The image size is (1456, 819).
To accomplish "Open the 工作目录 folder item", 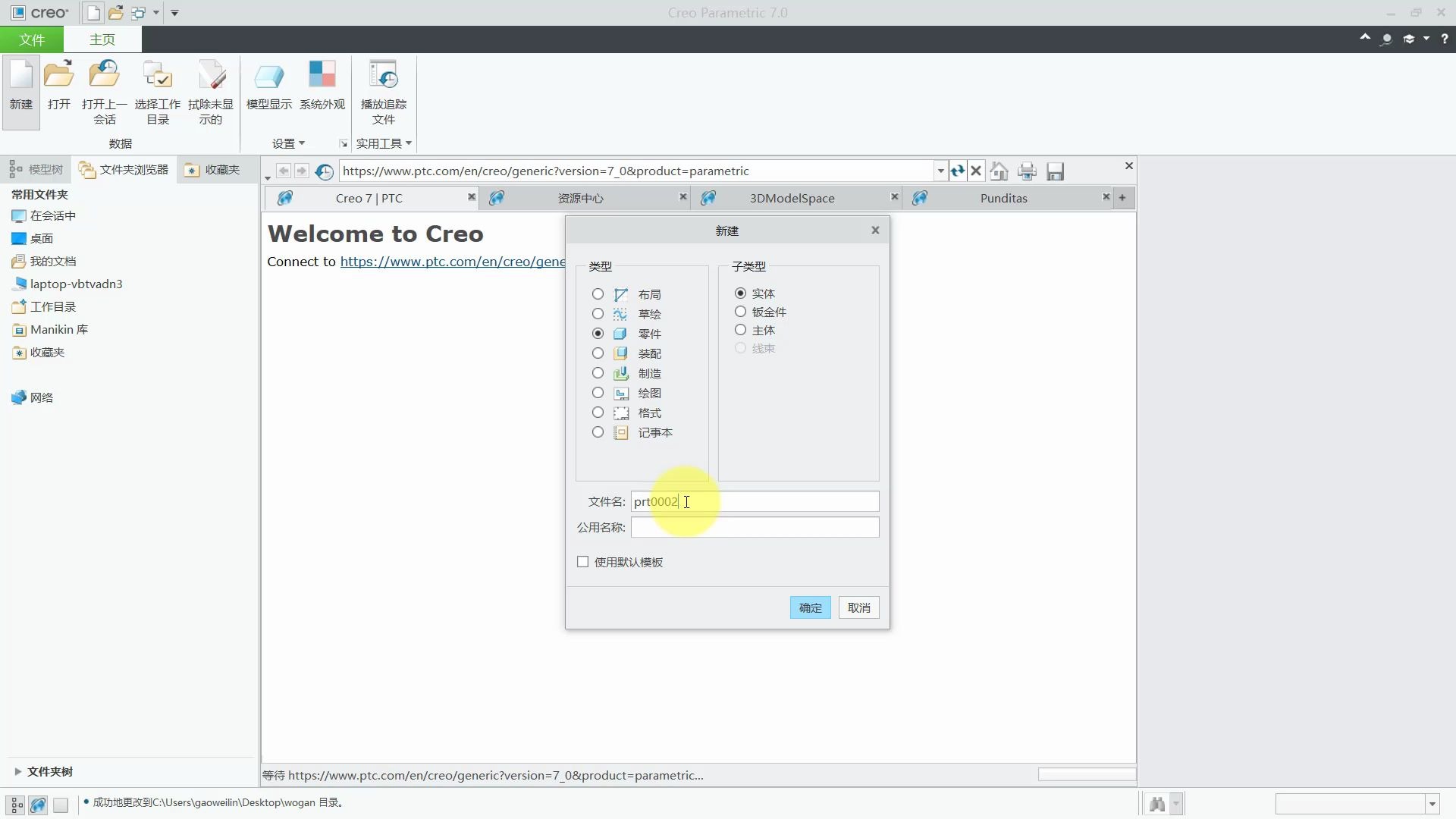I will point(44,307).
